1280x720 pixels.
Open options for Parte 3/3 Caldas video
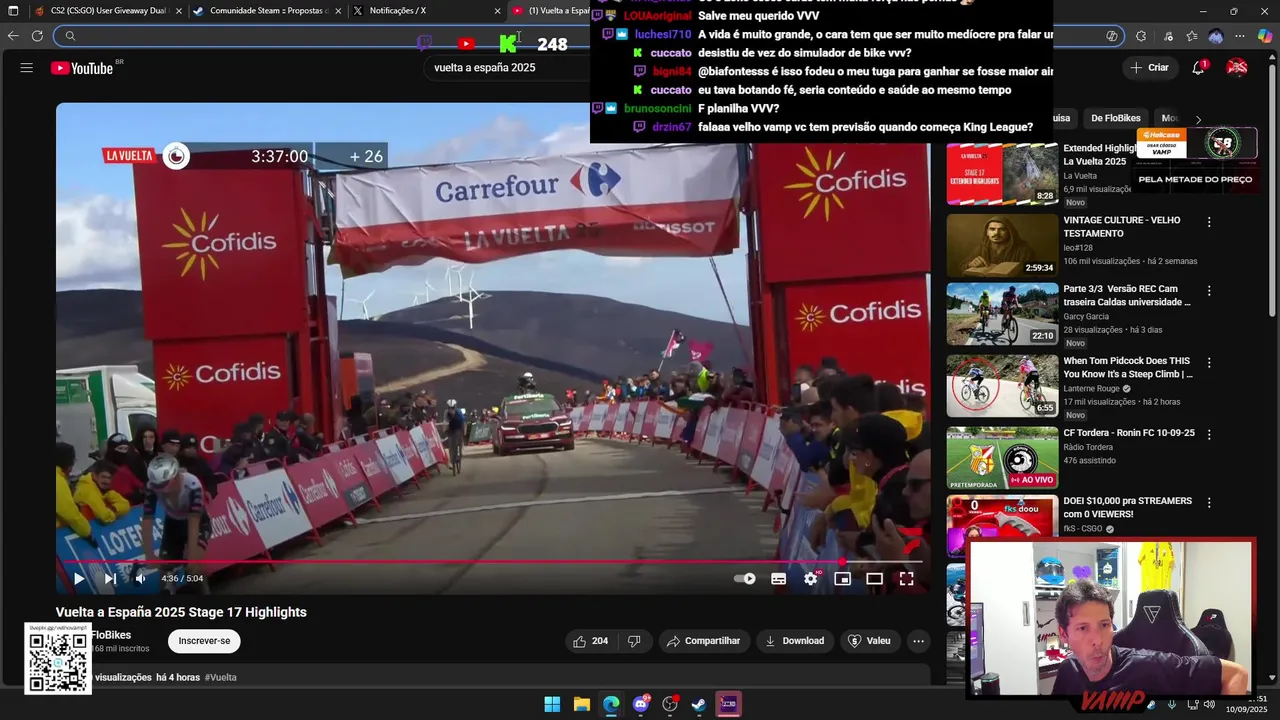coord(1209,291)
